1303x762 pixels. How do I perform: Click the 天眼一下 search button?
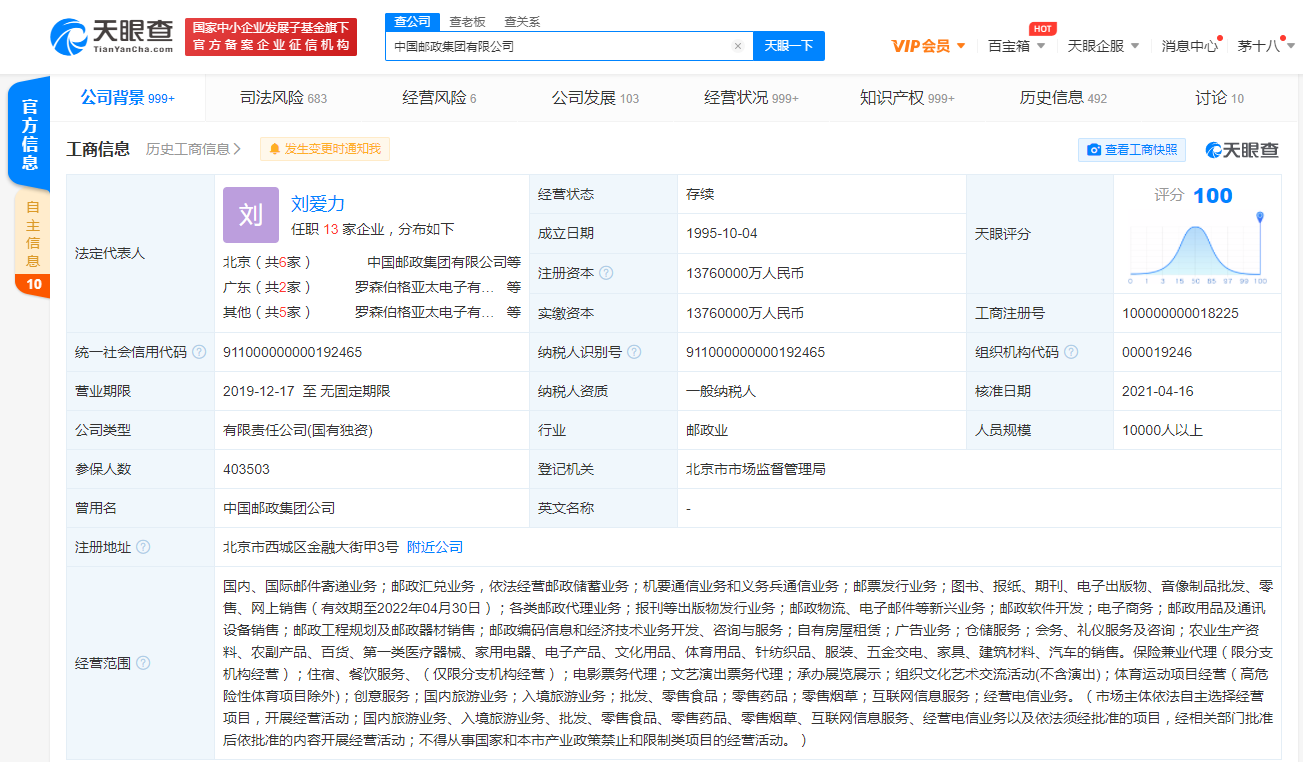(x=789, y=46)
